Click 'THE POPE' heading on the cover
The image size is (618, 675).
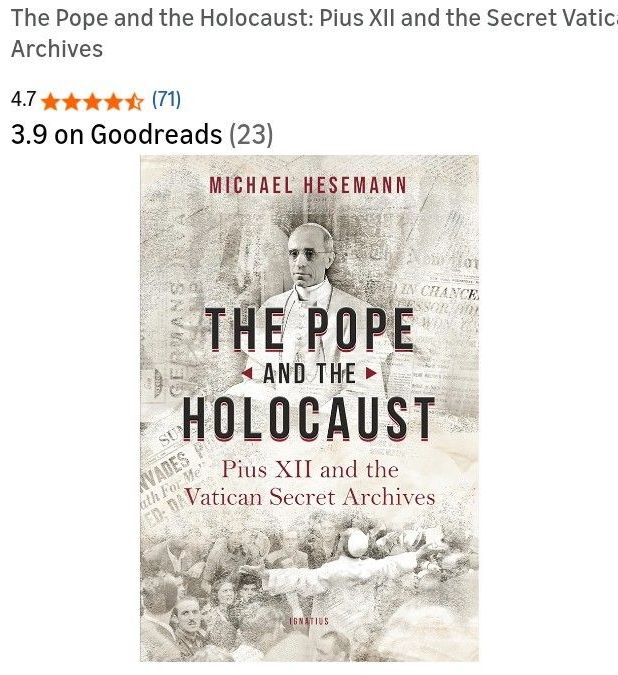[309, 329]
